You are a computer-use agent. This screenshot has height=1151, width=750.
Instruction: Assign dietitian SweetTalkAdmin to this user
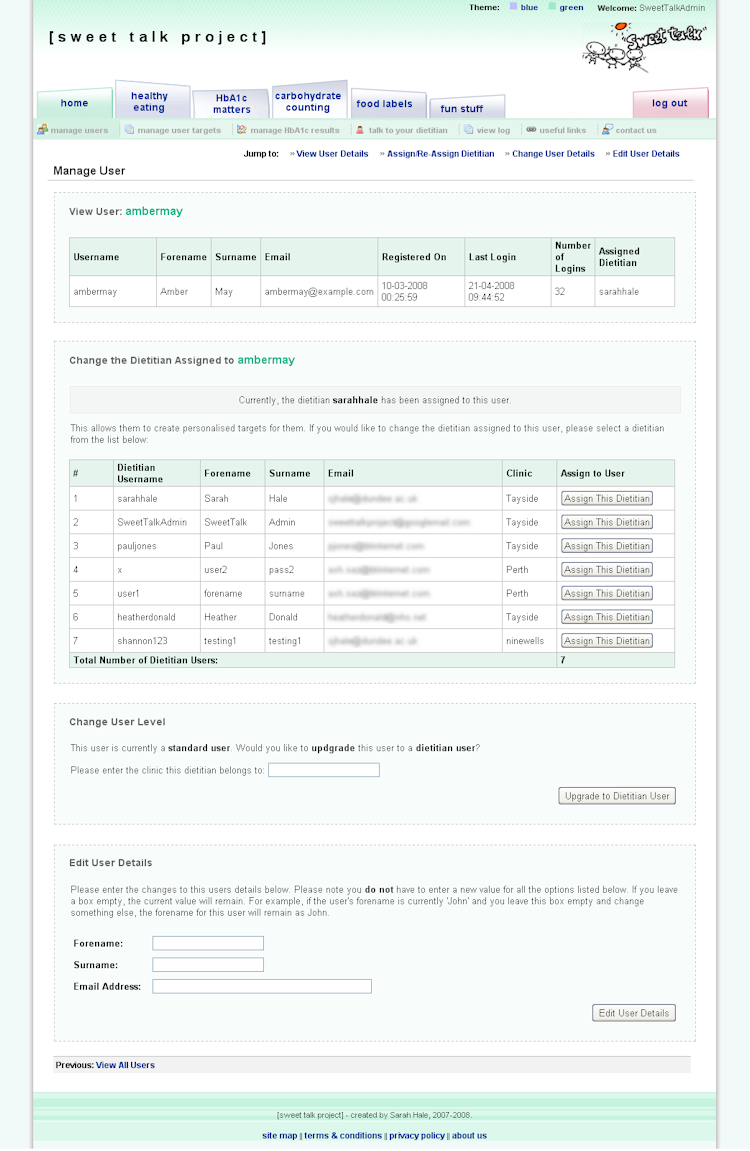pos(607,522)
